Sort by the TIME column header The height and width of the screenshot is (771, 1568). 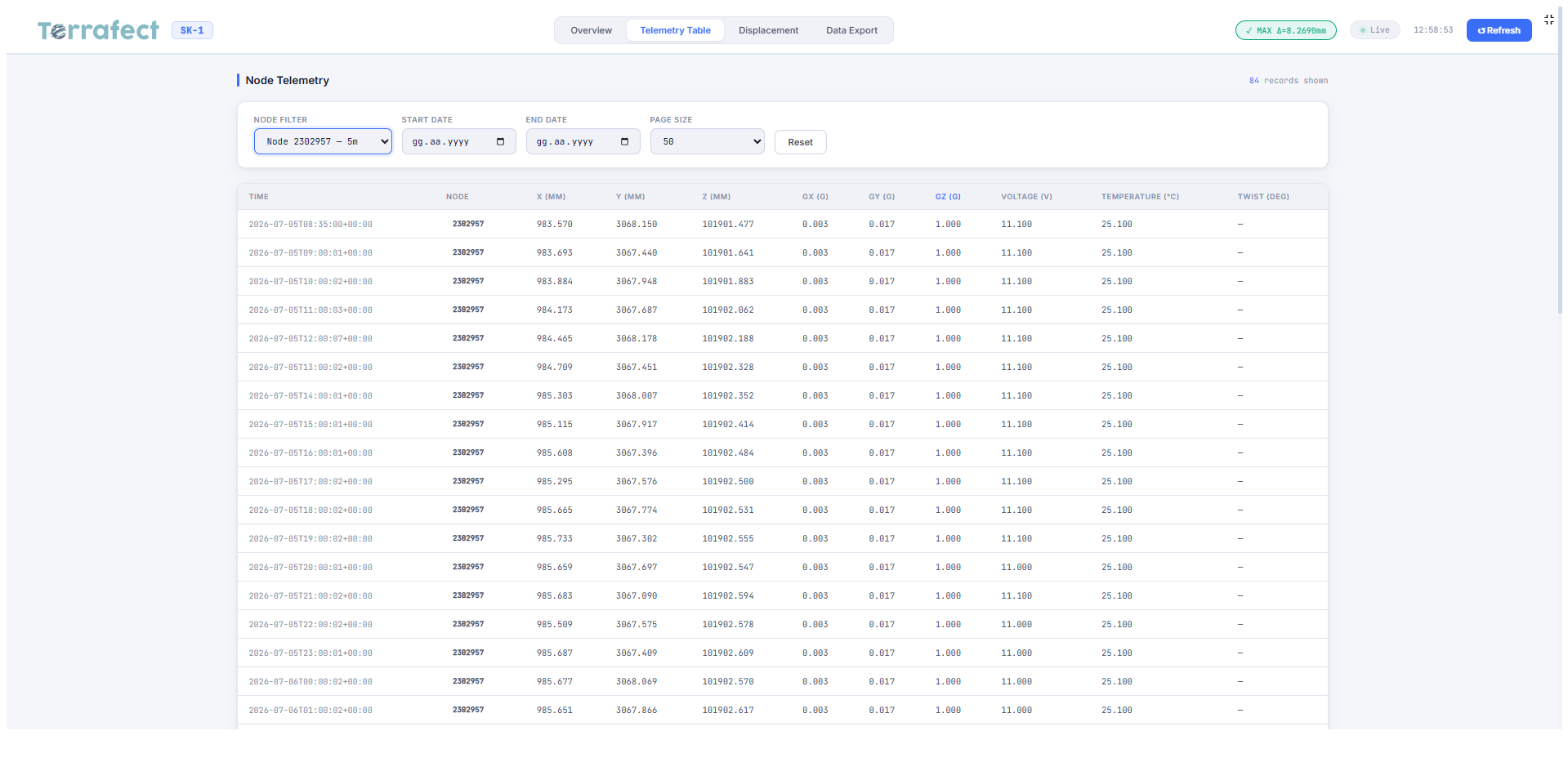258,197
